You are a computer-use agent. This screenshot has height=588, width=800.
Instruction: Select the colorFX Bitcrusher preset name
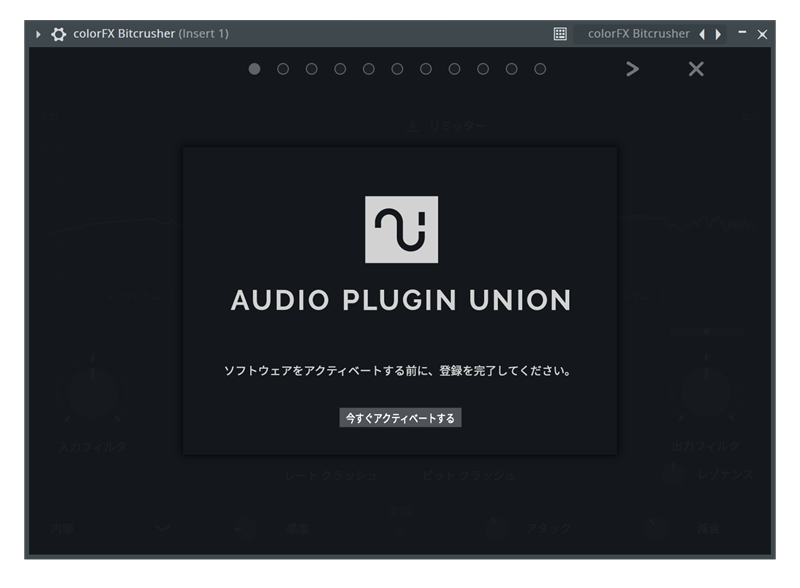pyautogui.click(x=638, y=34)
